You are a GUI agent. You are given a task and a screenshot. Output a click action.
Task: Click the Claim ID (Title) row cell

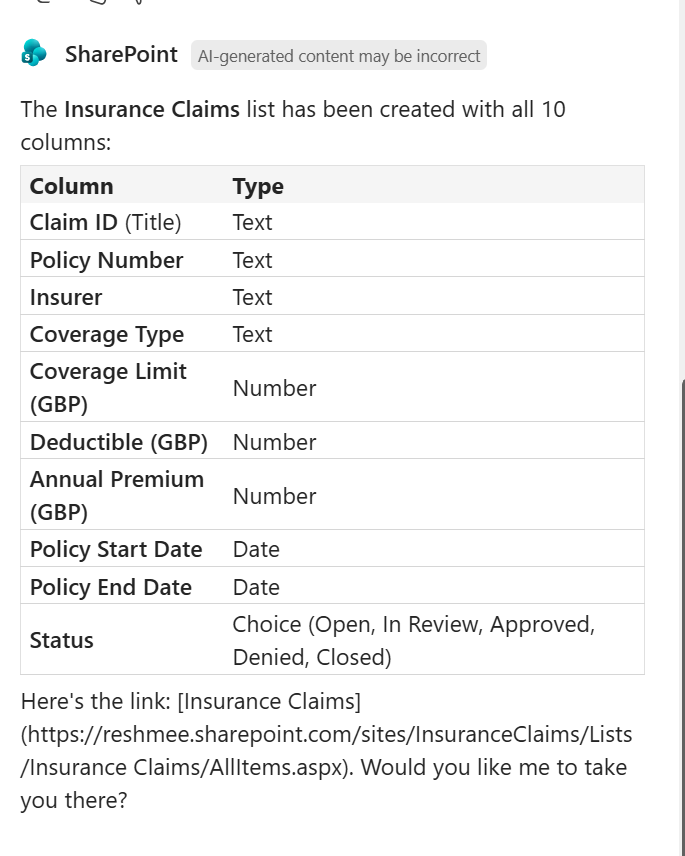106,222
